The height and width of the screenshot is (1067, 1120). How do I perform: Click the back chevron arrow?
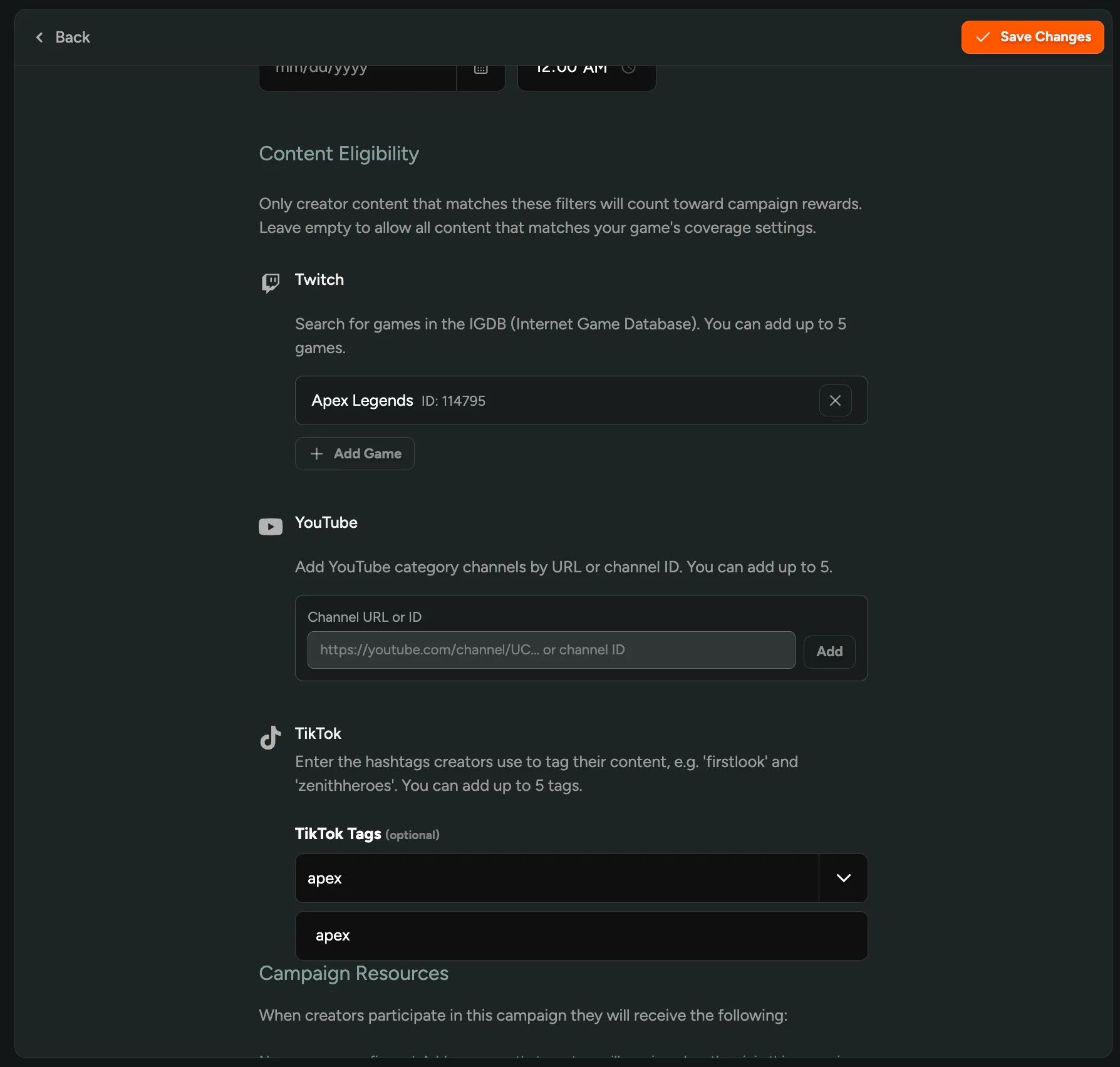click(x=39, y=37)
